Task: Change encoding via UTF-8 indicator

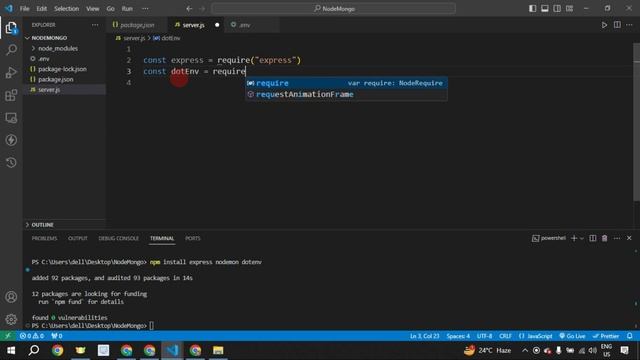Action: tap(484, 336)
